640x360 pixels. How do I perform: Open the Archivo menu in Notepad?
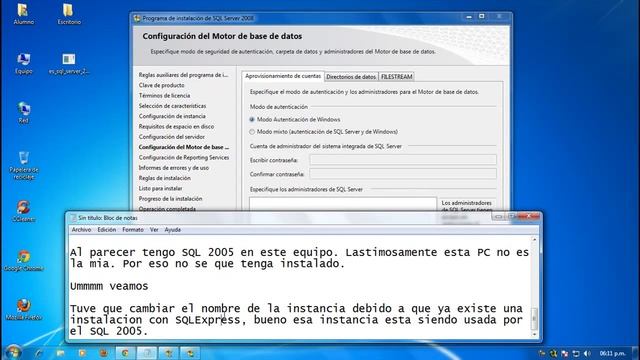click(x=81, y=230)
